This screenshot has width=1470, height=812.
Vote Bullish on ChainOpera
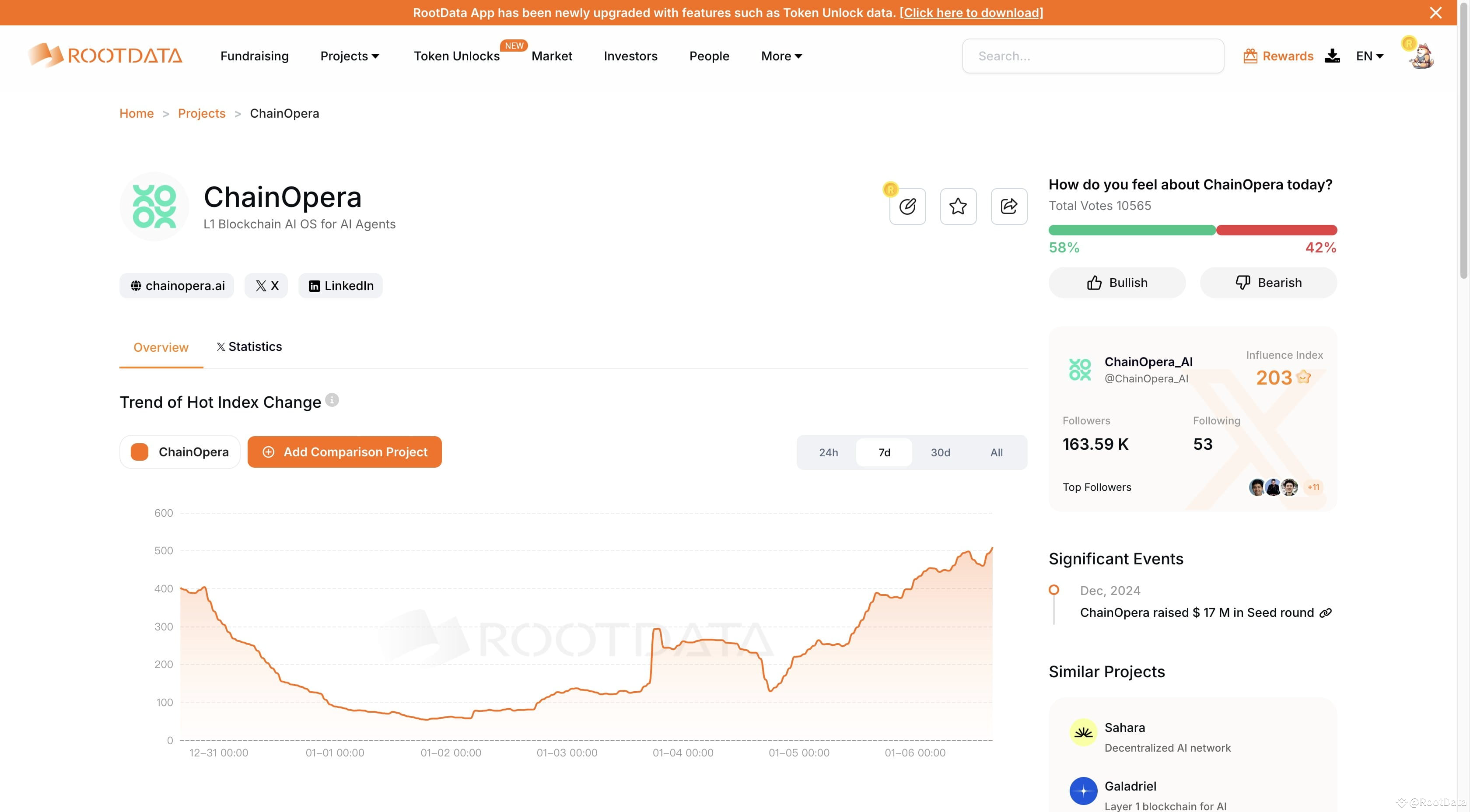pyautogui.click(x=1117, y=283)
